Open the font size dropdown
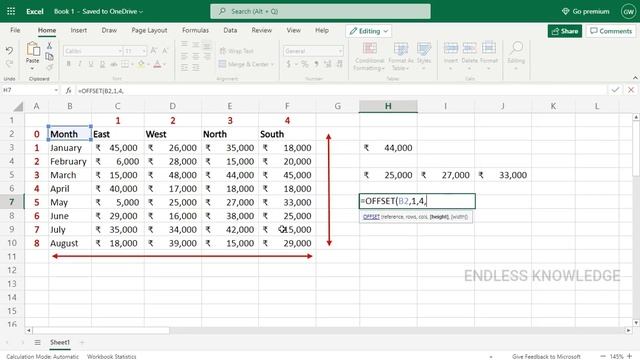This screenshot has width=640, height=360. 144,51
